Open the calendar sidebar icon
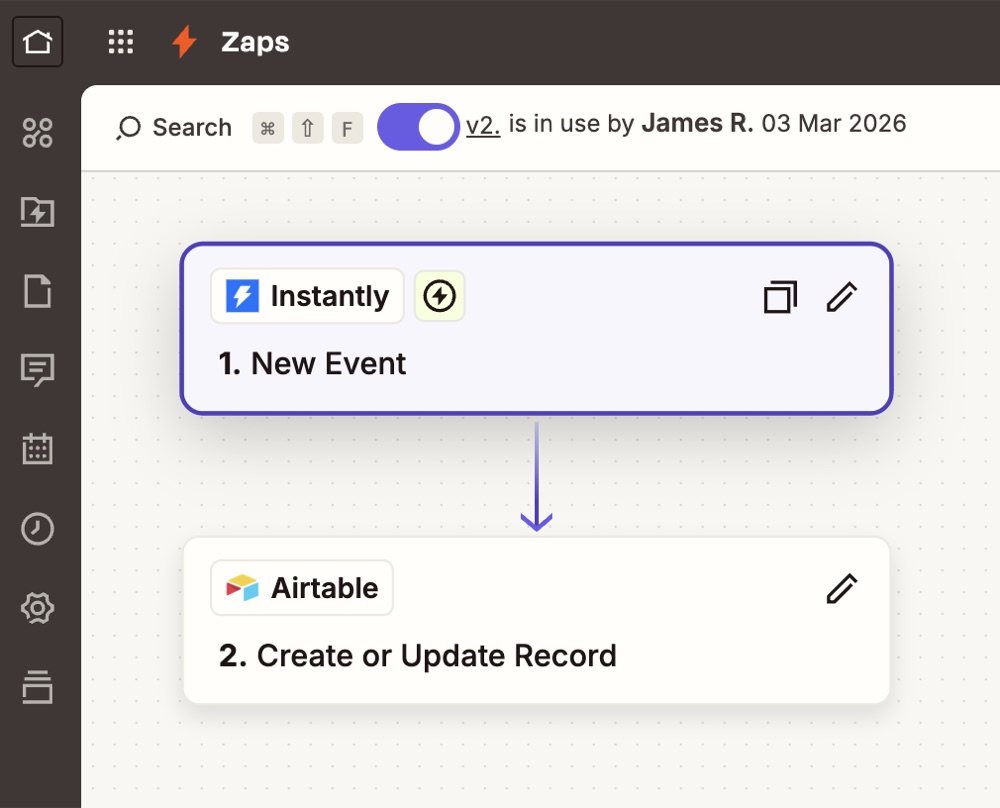This screenshot has width=1000, height=808. pos(38,449)
